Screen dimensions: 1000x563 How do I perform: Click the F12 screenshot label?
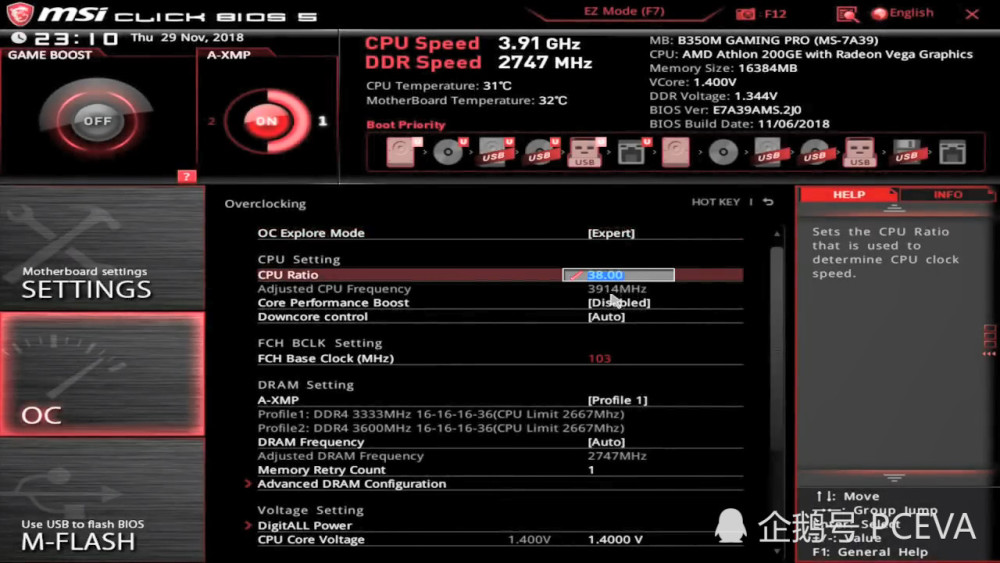point(775,13)
